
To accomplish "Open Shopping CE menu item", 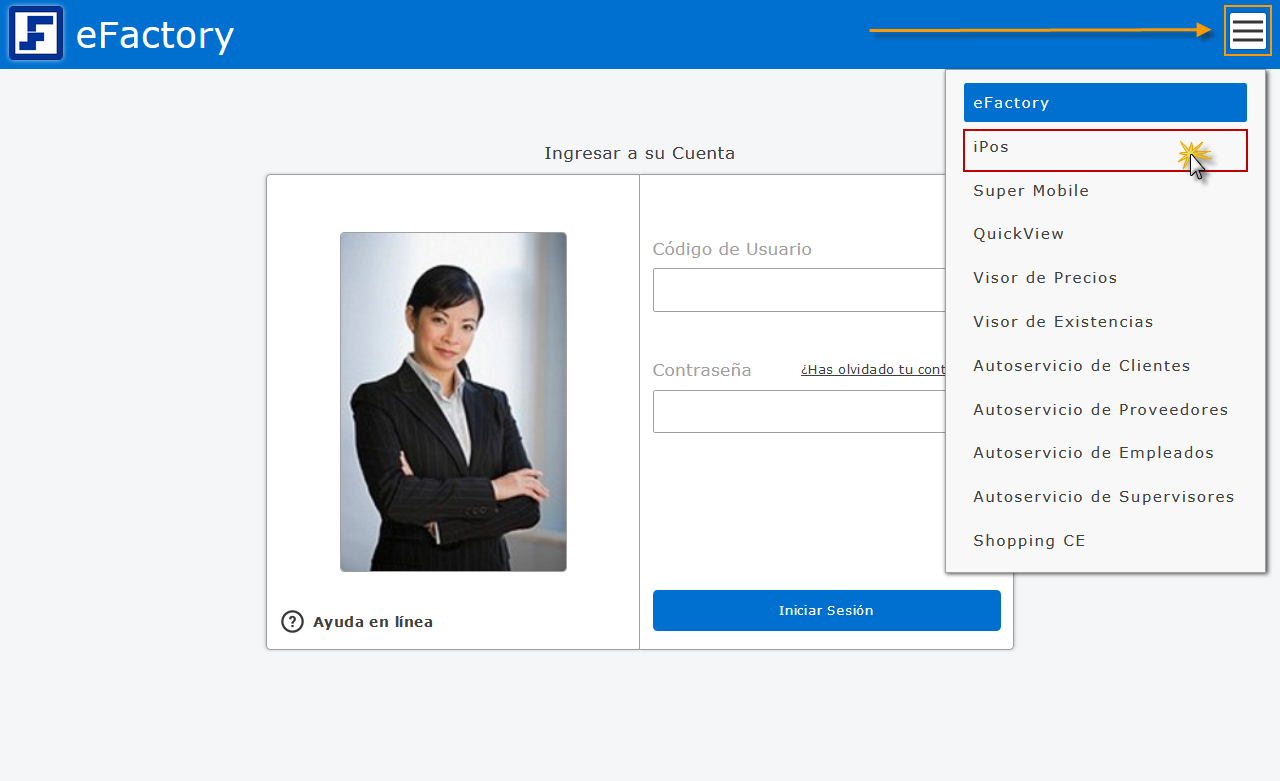I will 1029,541.
